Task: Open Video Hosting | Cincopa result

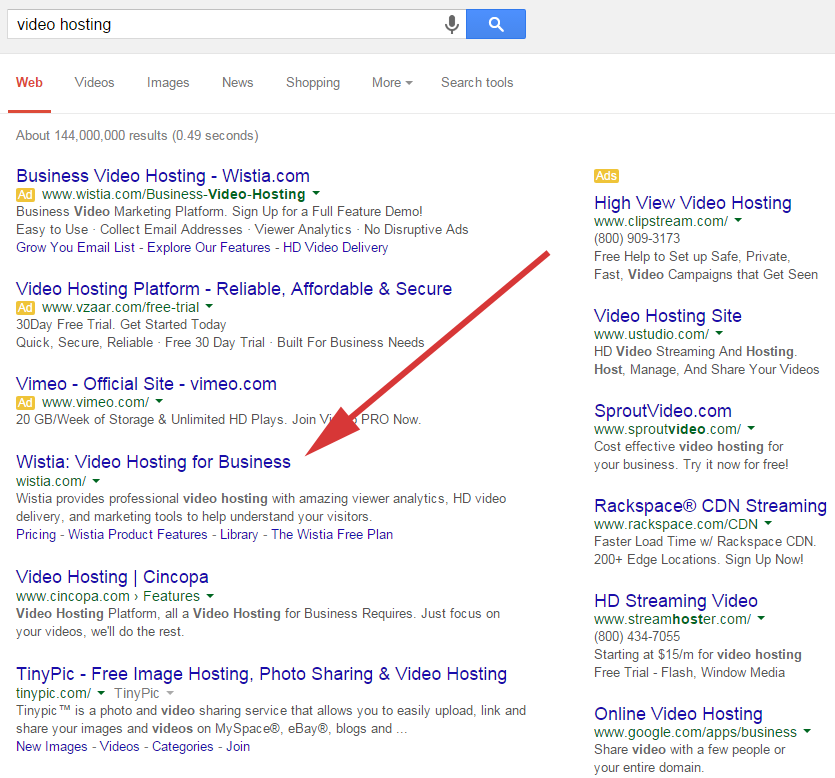Action: coord(112,577)
